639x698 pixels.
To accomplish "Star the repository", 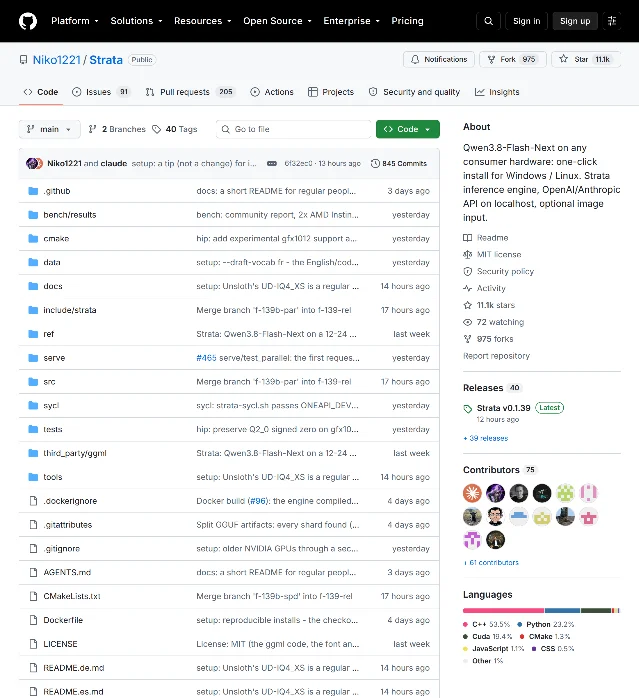I will [x=586, y=59].
